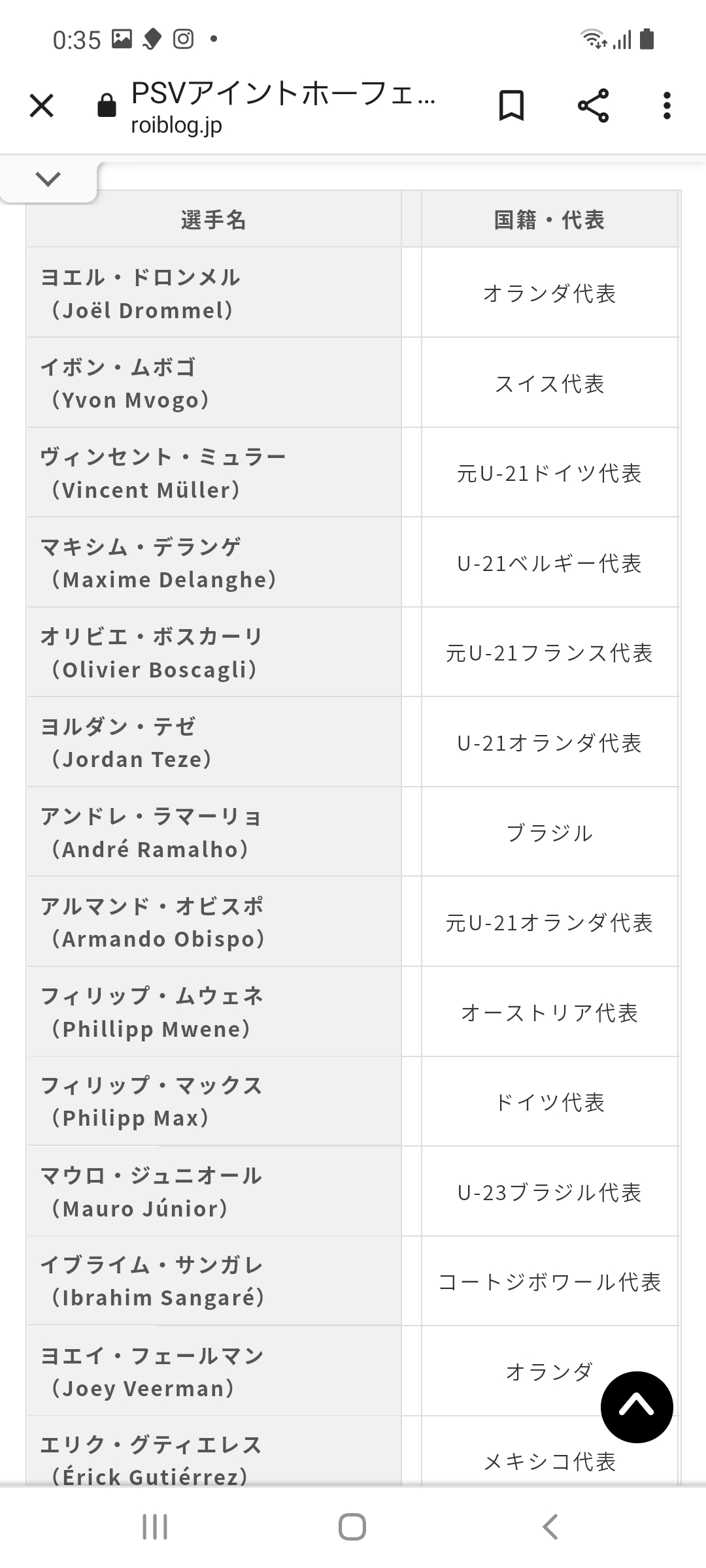This screenshot has height=1568, width=706.
Task: Tap the Philipp Max name cell
Action: (x=214, y=1102)
